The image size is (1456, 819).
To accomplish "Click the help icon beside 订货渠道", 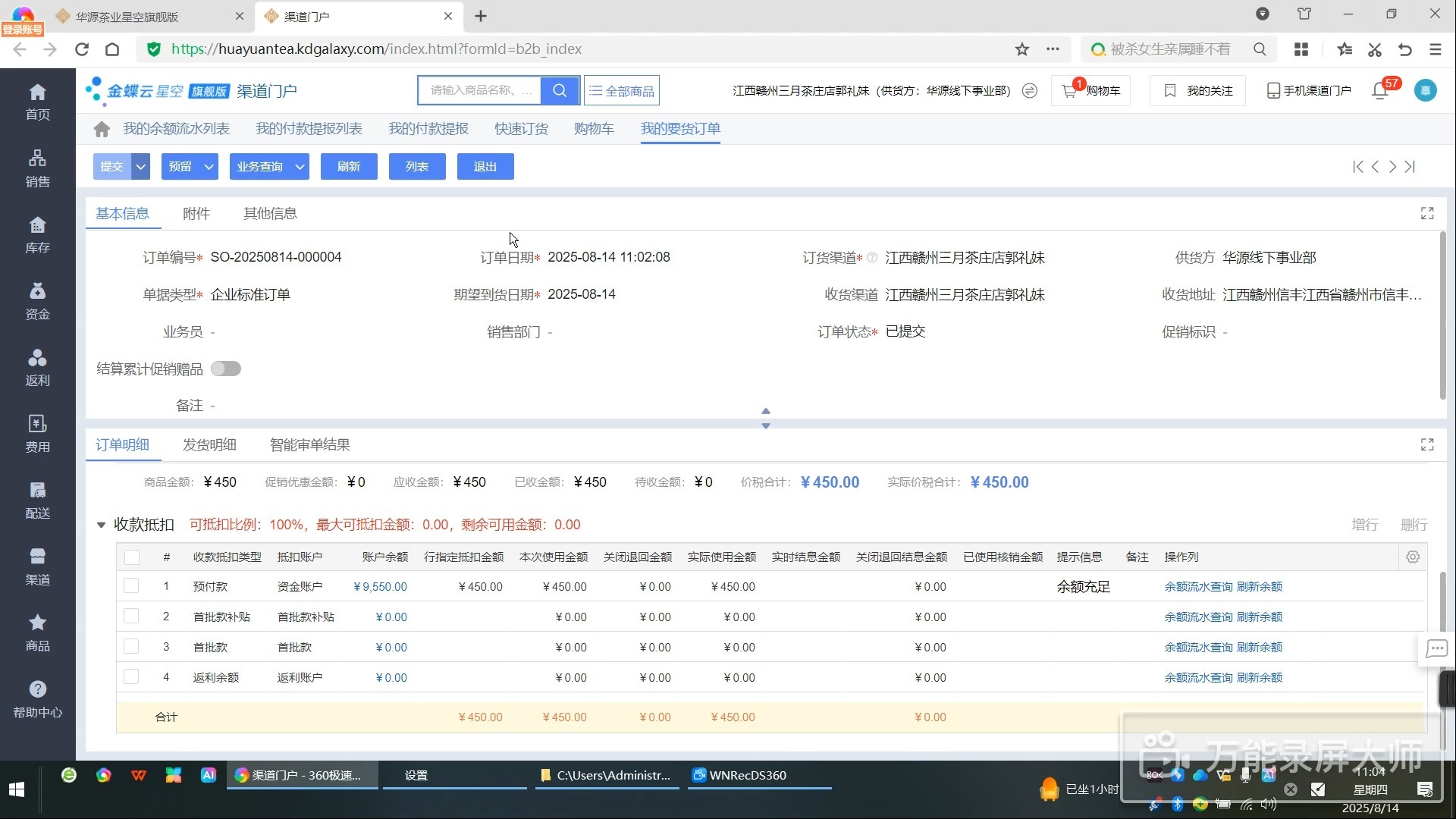I will (872, 258).
